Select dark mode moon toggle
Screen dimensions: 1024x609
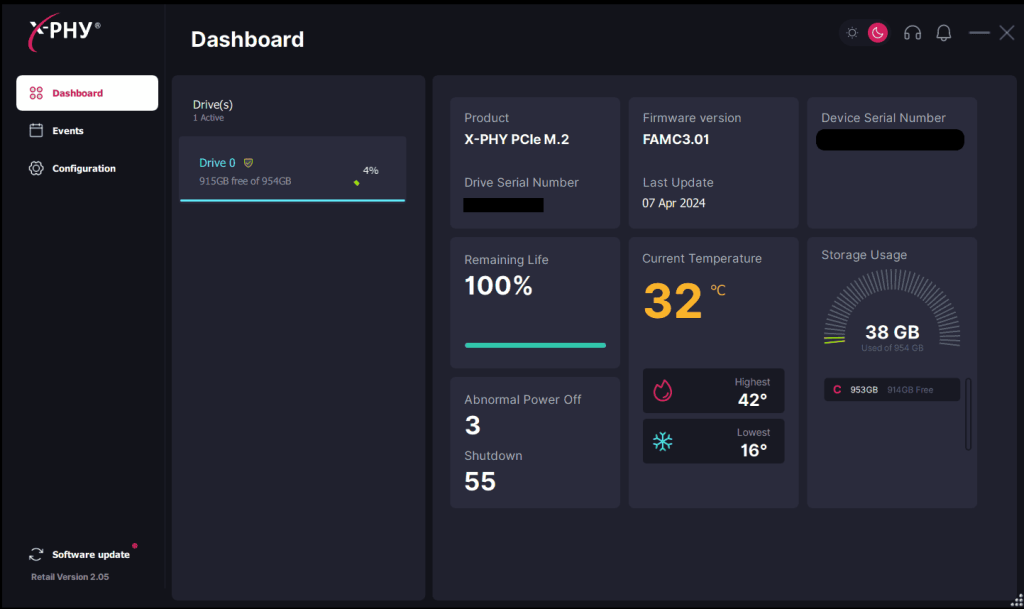pos(877,33)
